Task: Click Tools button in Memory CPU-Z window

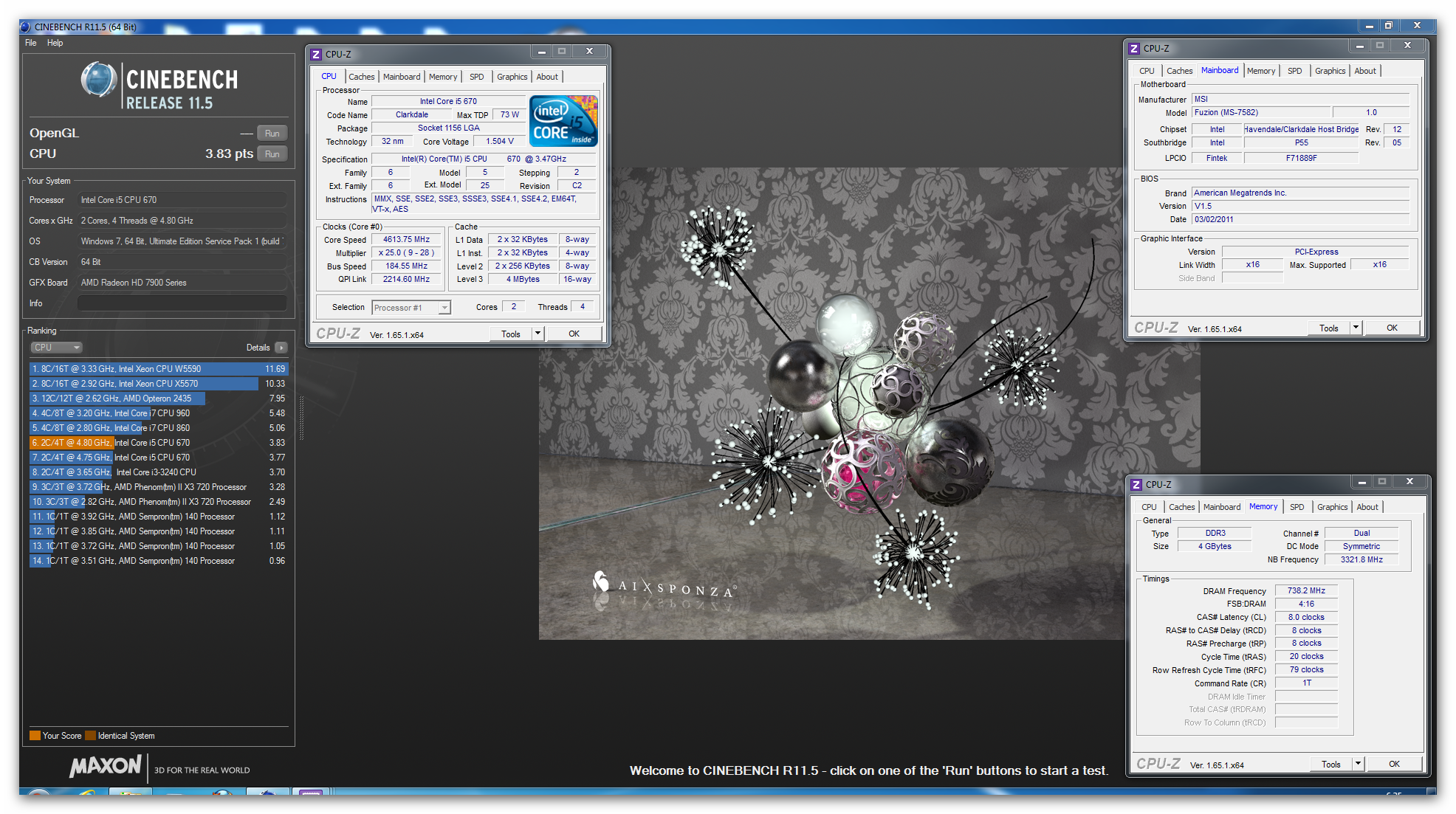Action: 1331,764
